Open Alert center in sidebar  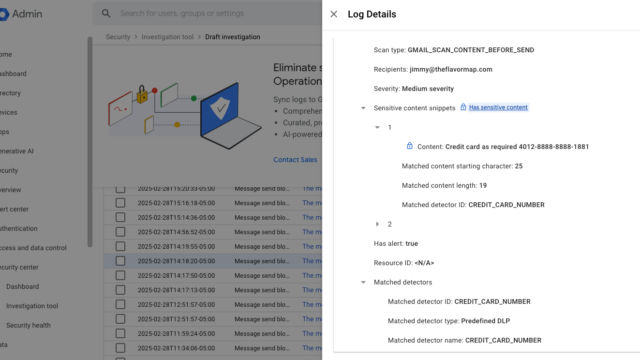[x=14, y=209]
